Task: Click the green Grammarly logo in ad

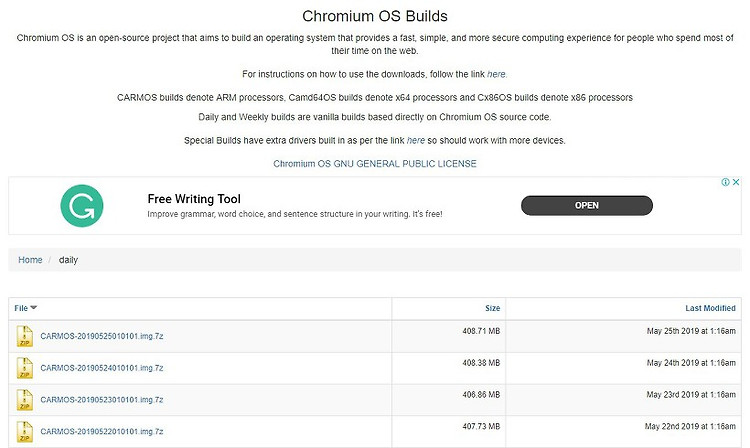Action: 82,206
